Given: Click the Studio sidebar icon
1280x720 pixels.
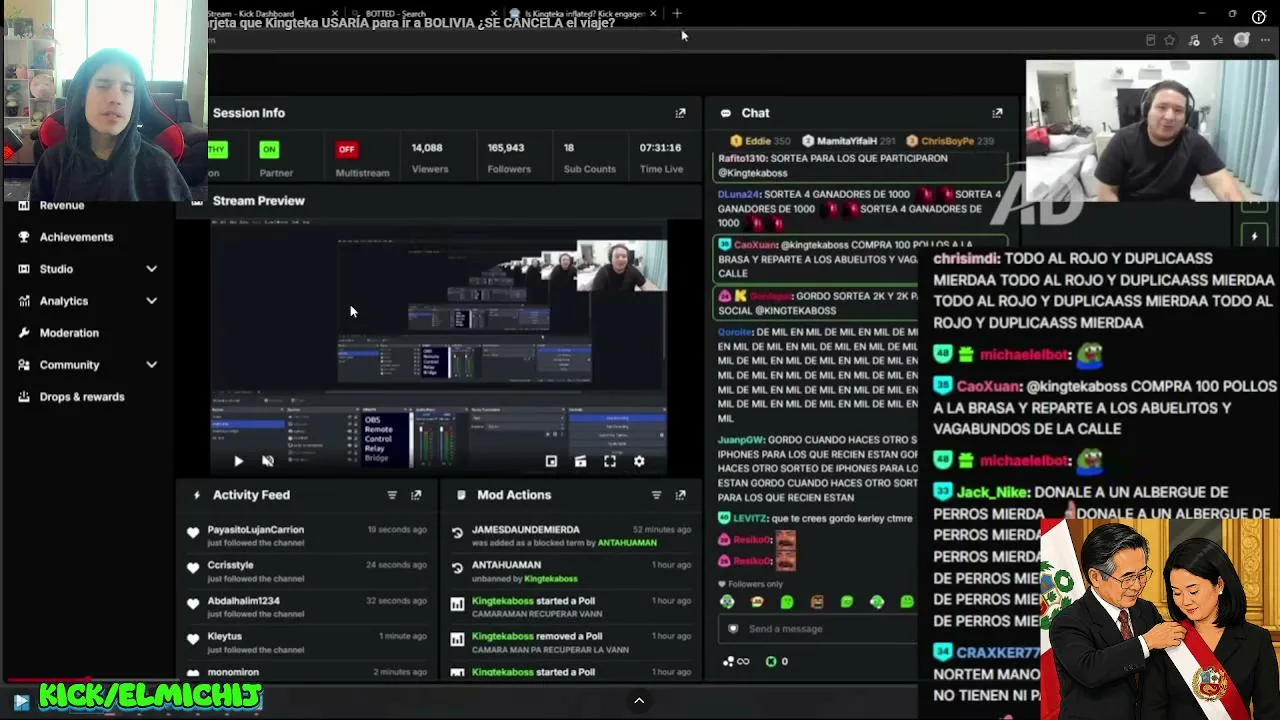Looking at the screenshot, I should click(x=24, y=269).
